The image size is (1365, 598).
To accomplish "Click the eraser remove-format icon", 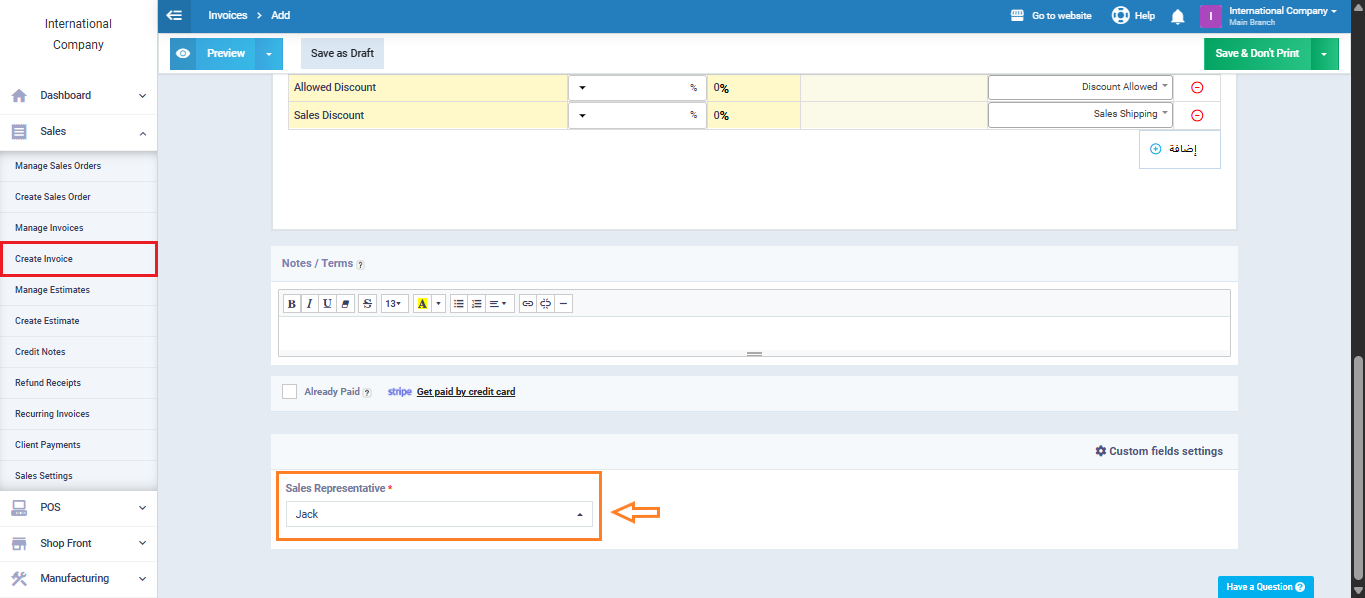I will pos(345,304).
